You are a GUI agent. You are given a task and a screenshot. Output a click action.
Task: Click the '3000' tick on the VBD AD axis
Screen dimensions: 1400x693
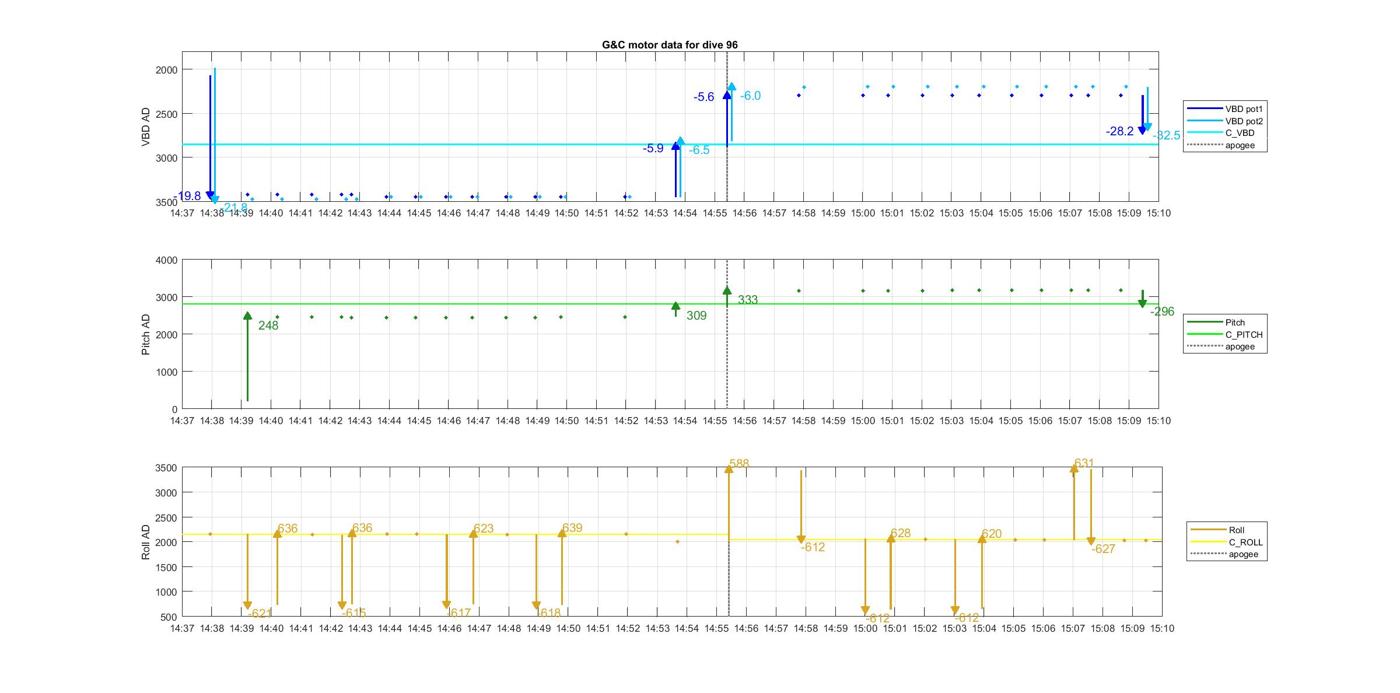pyautogui.click(x=166, y=158)
